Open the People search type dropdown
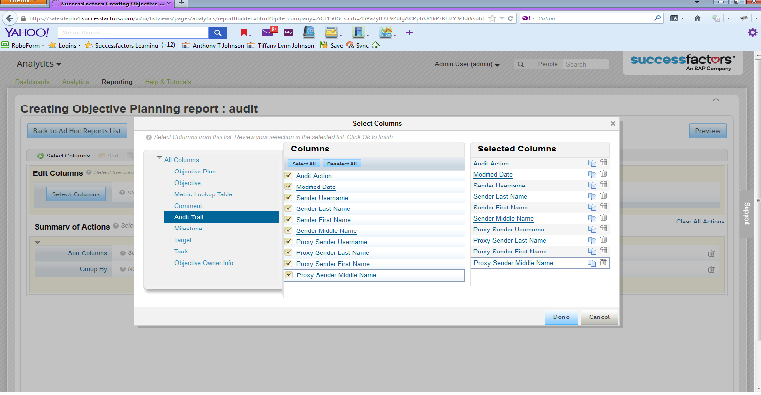The height and width of the screenshot is (395, 761). coord(548,64)
